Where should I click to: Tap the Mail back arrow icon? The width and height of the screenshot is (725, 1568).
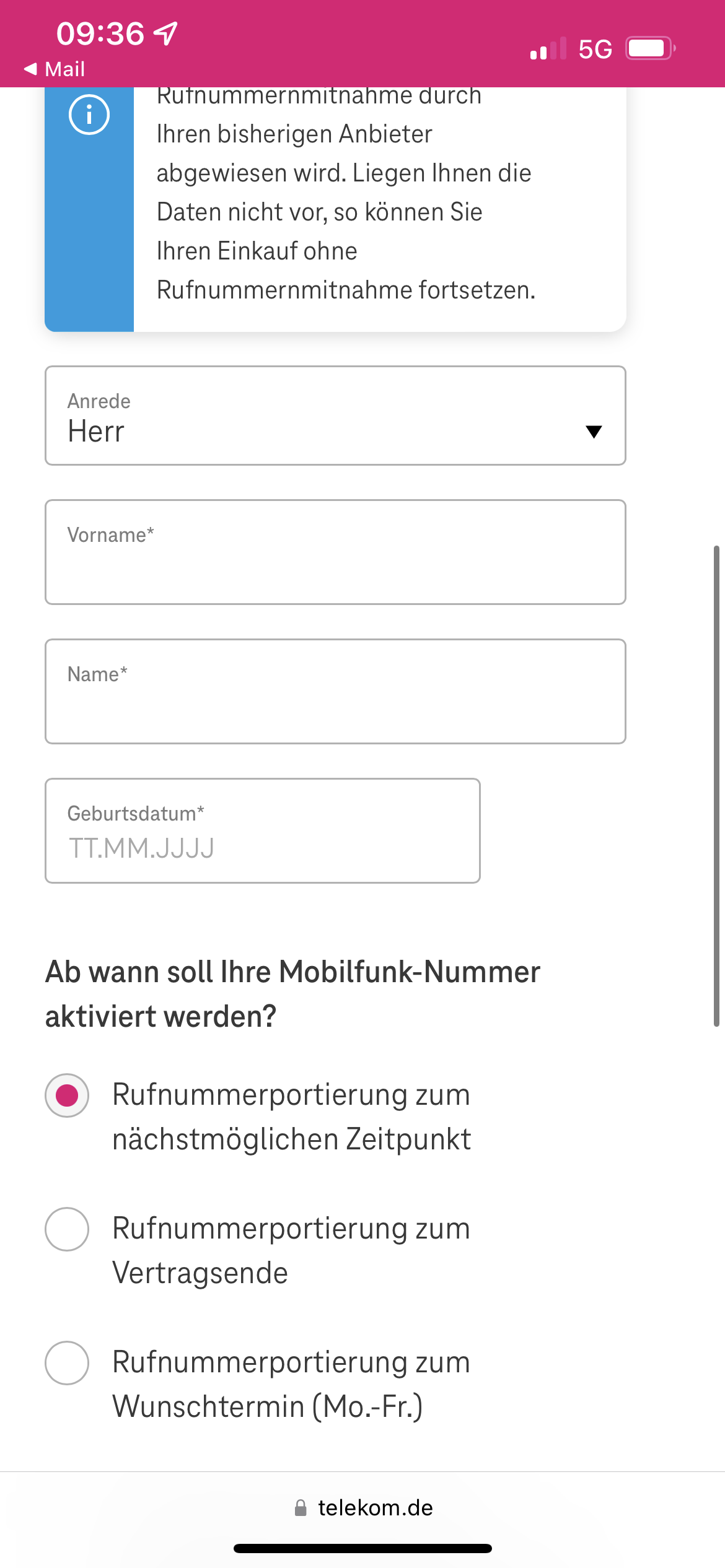click(x=30, y=69)
